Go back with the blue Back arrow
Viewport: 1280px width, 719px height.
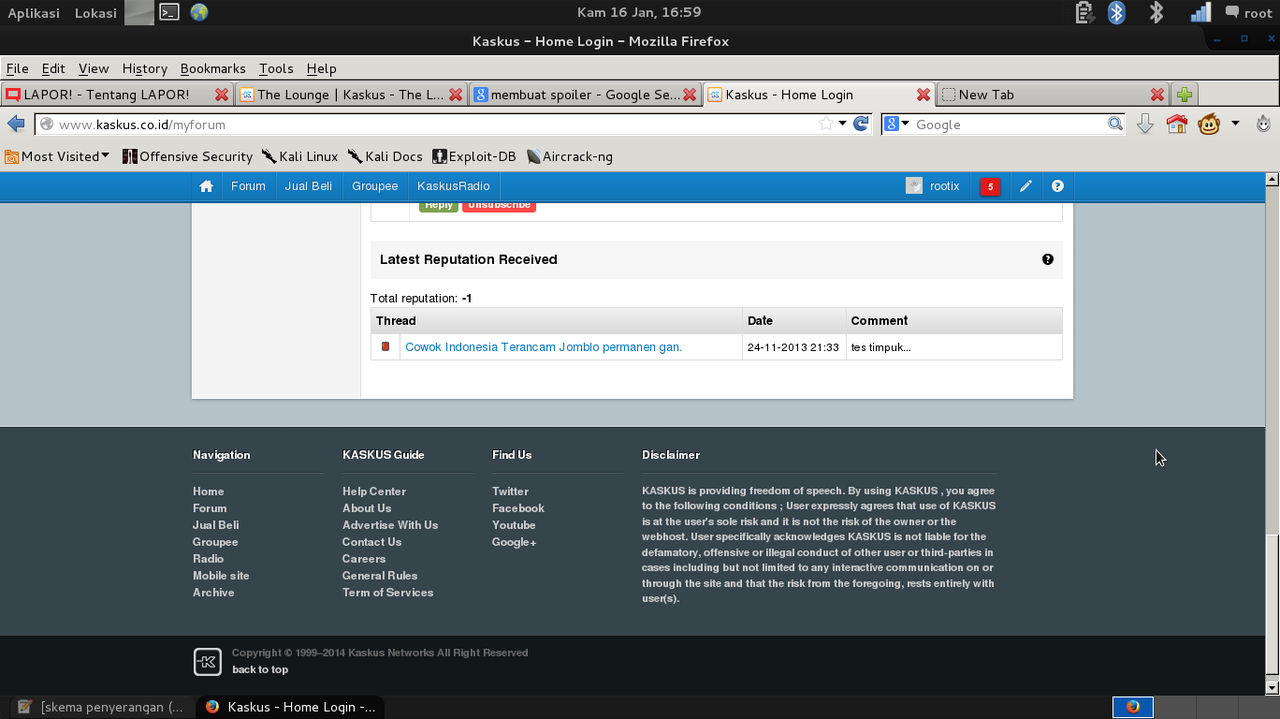click(16, 124)
